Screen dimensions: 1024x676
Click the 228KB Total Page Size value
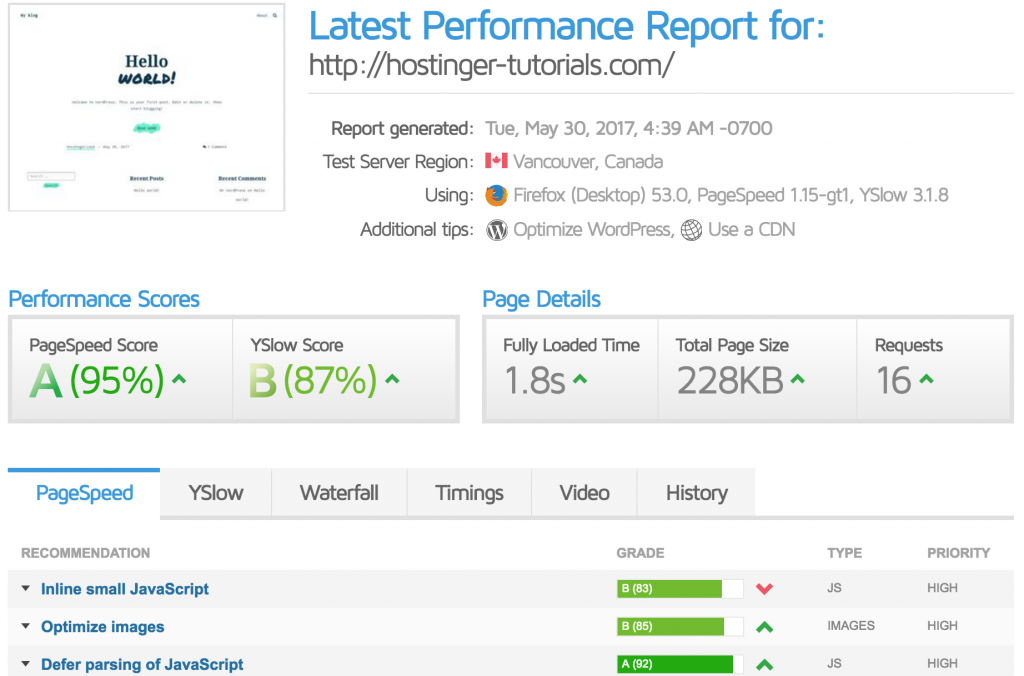click(x=729, y=380)
